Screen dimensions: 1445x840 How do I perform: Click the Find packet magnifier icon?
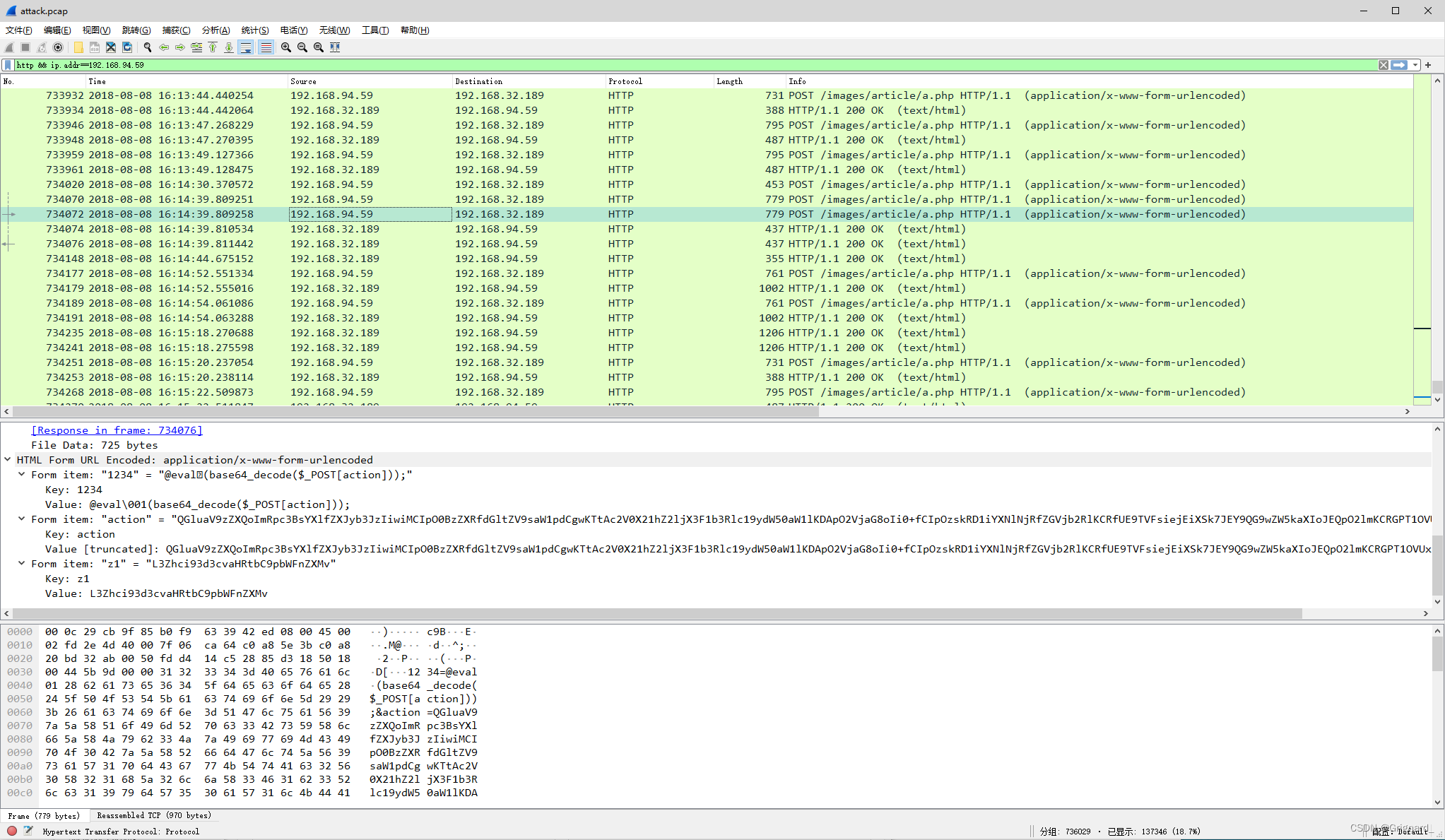(x=148, y=47)
